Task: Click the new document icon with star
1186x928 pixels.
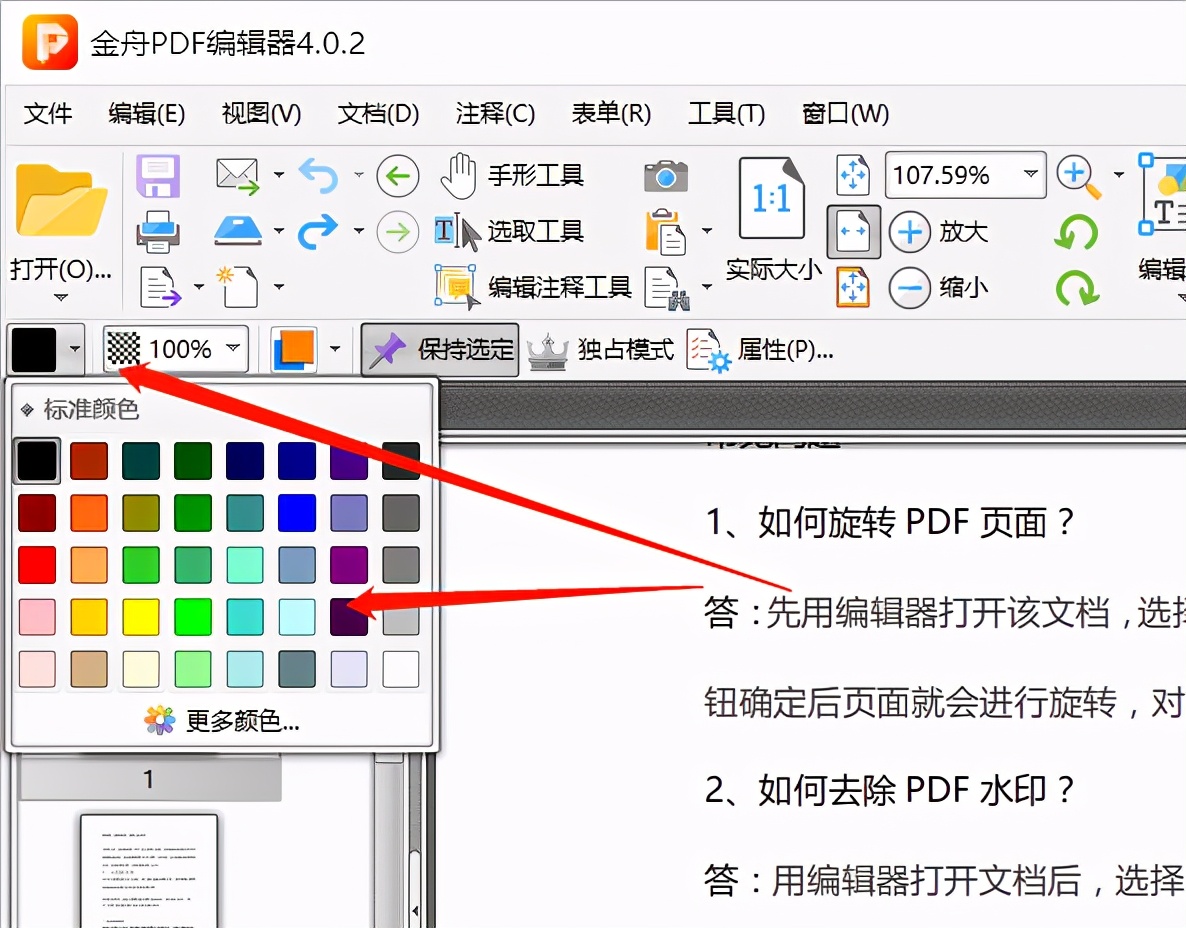Action: pos(238,286)
